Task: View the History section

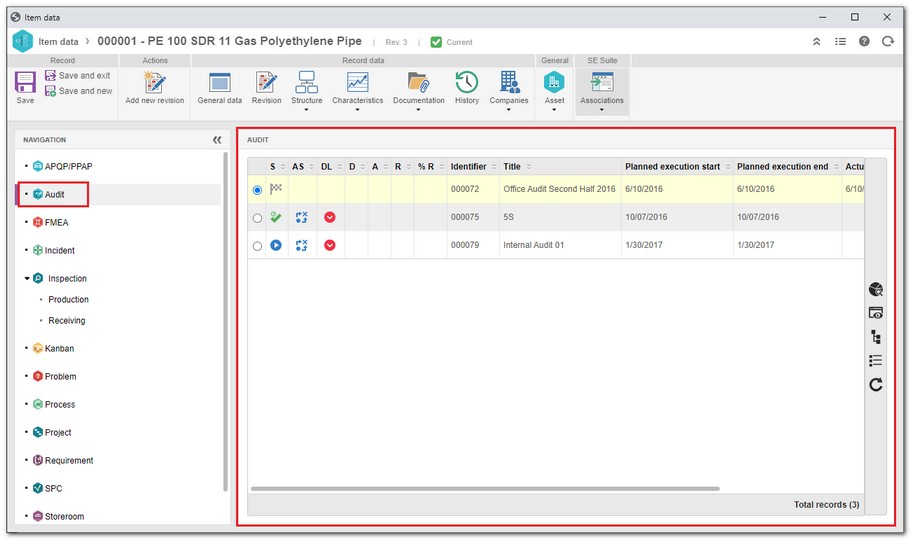Action: coord(467,88)
